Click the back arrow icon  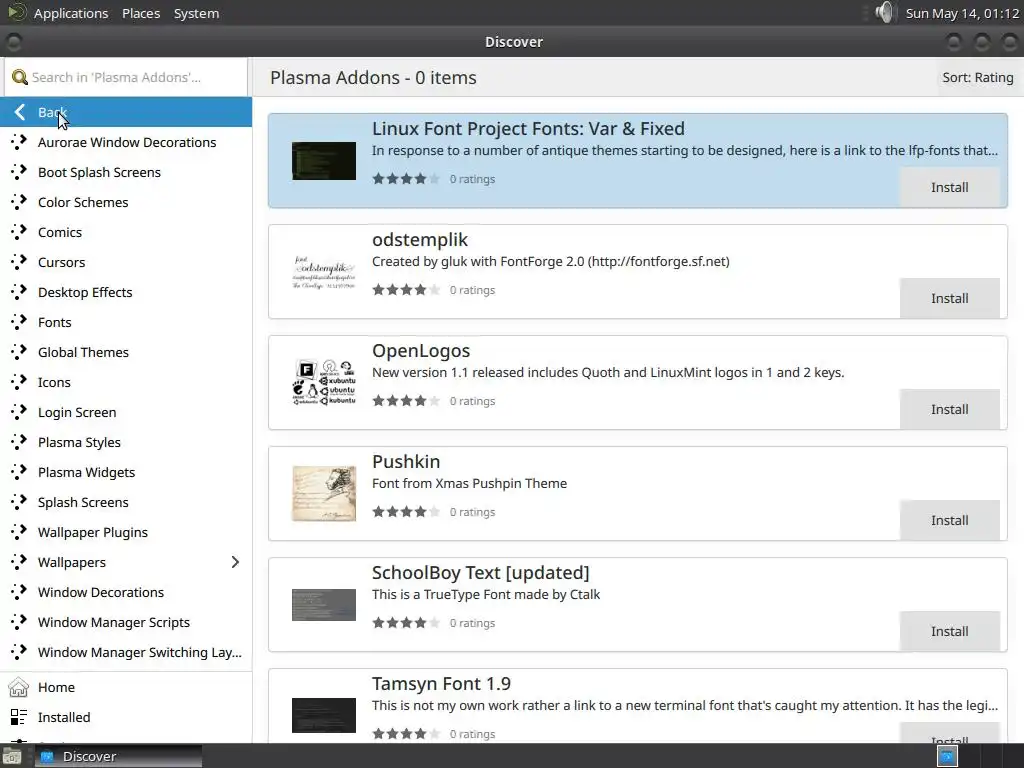(20, 112)
